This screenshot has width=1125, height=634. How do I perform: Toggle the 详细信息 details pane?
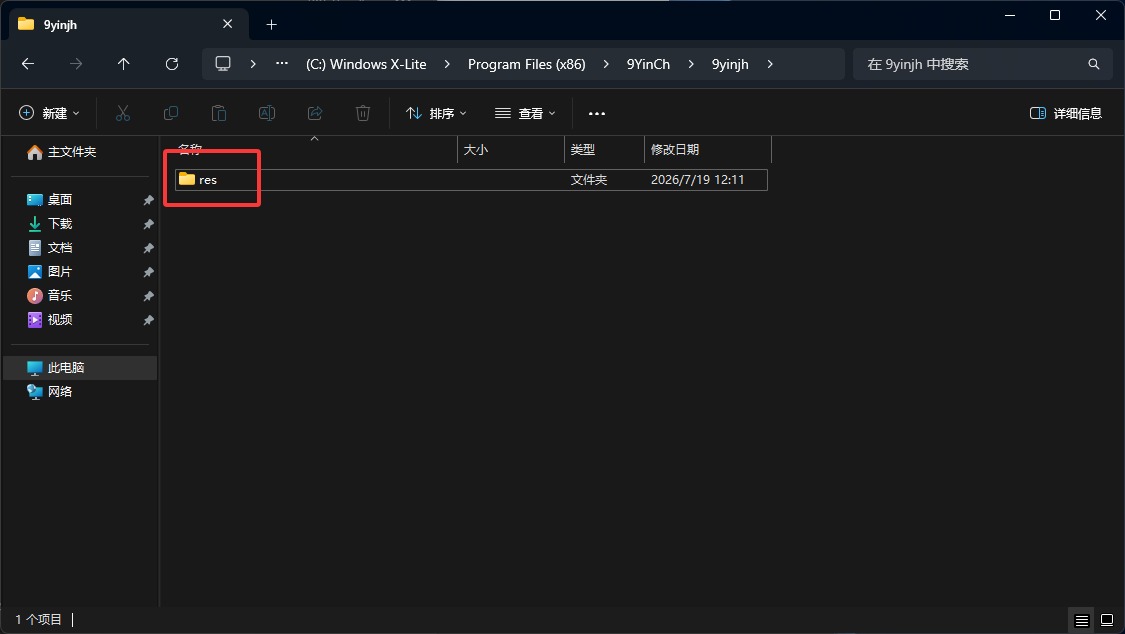(1065, 113)
